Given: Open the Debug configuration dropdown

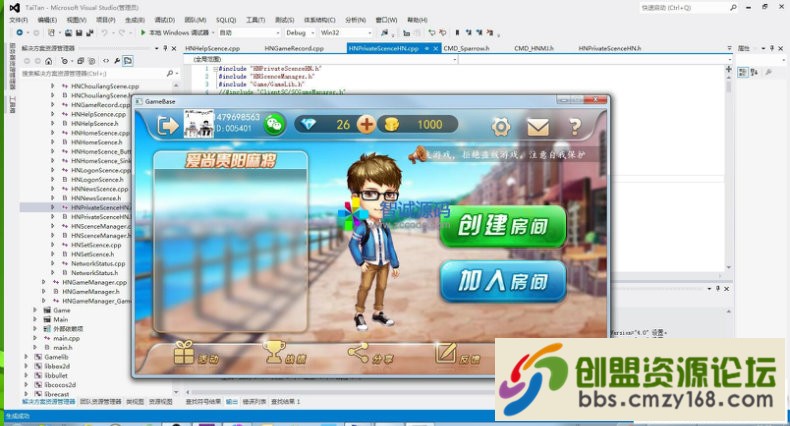Looking at the screenshot, I should point(300,32).
